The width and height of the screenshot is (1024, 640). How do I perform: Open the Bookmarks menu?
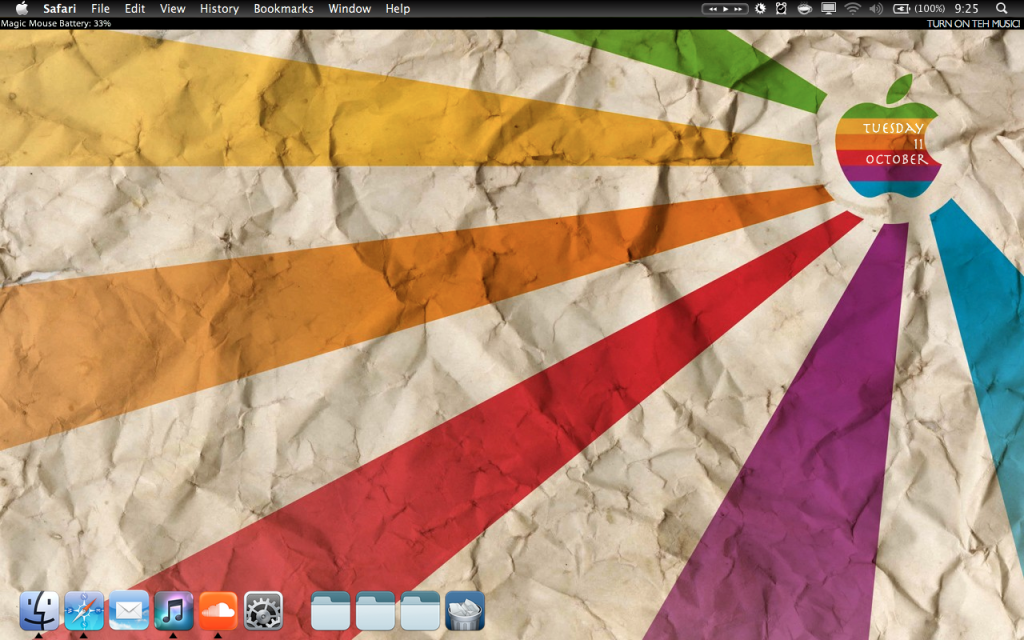click(283, 8)
